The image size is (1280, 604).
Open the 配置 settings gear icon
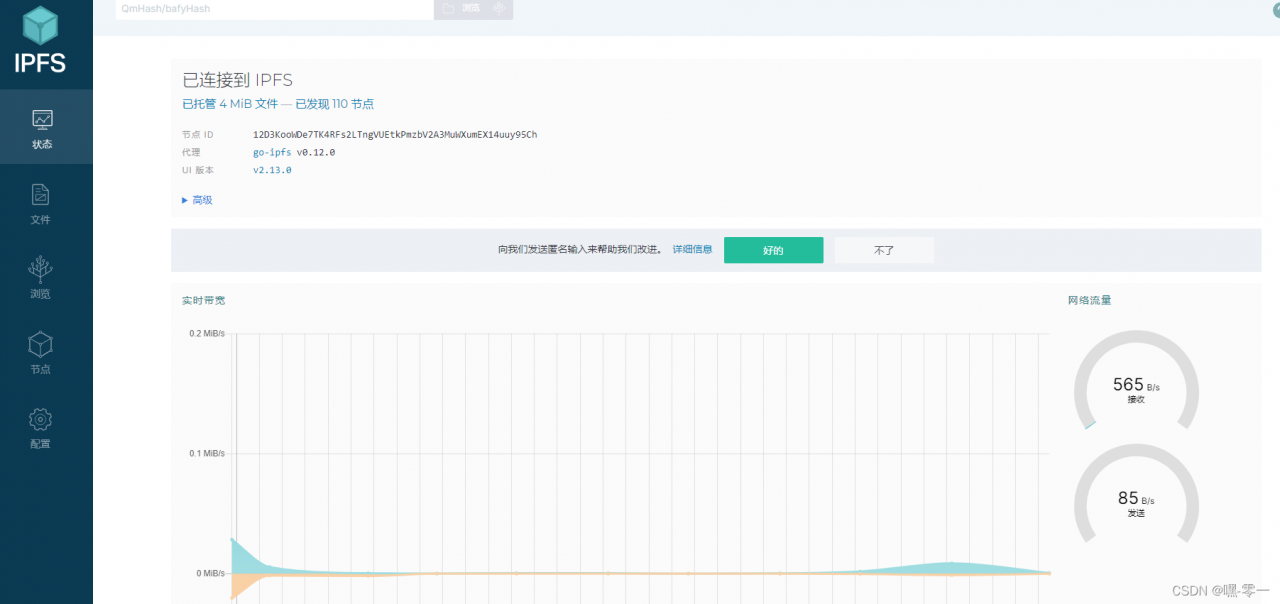(40, 419)
